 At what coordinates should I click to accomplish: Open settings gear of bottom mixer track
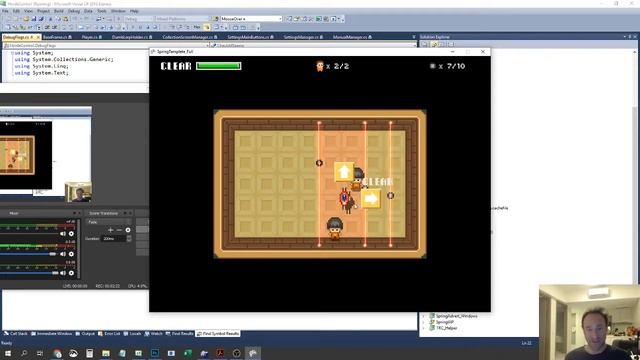coord(71,273)
